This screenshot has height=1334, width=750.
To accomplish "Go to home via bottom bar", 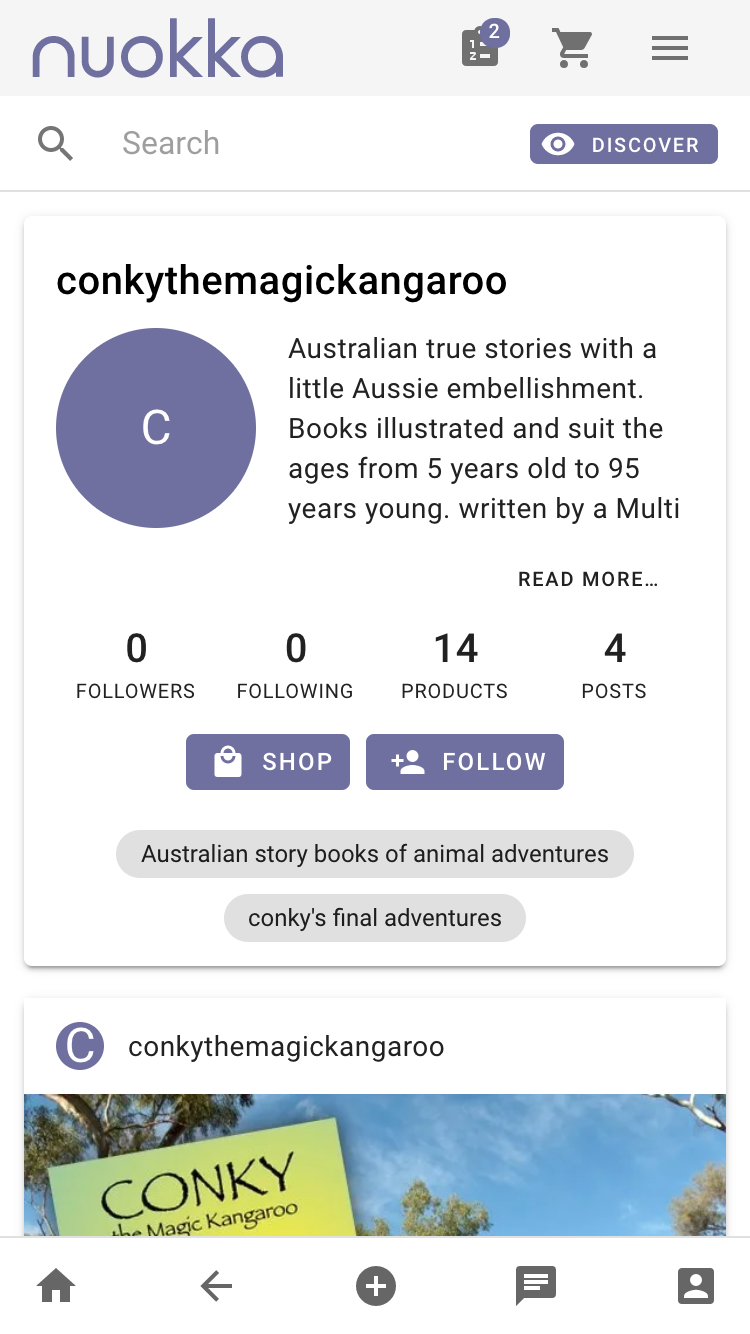I will (56, 1286).
